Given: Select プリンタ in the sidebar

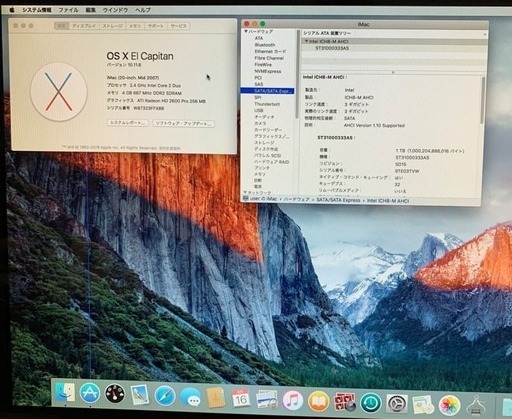Looking at the screenshot, I should [x=262, y=168].
